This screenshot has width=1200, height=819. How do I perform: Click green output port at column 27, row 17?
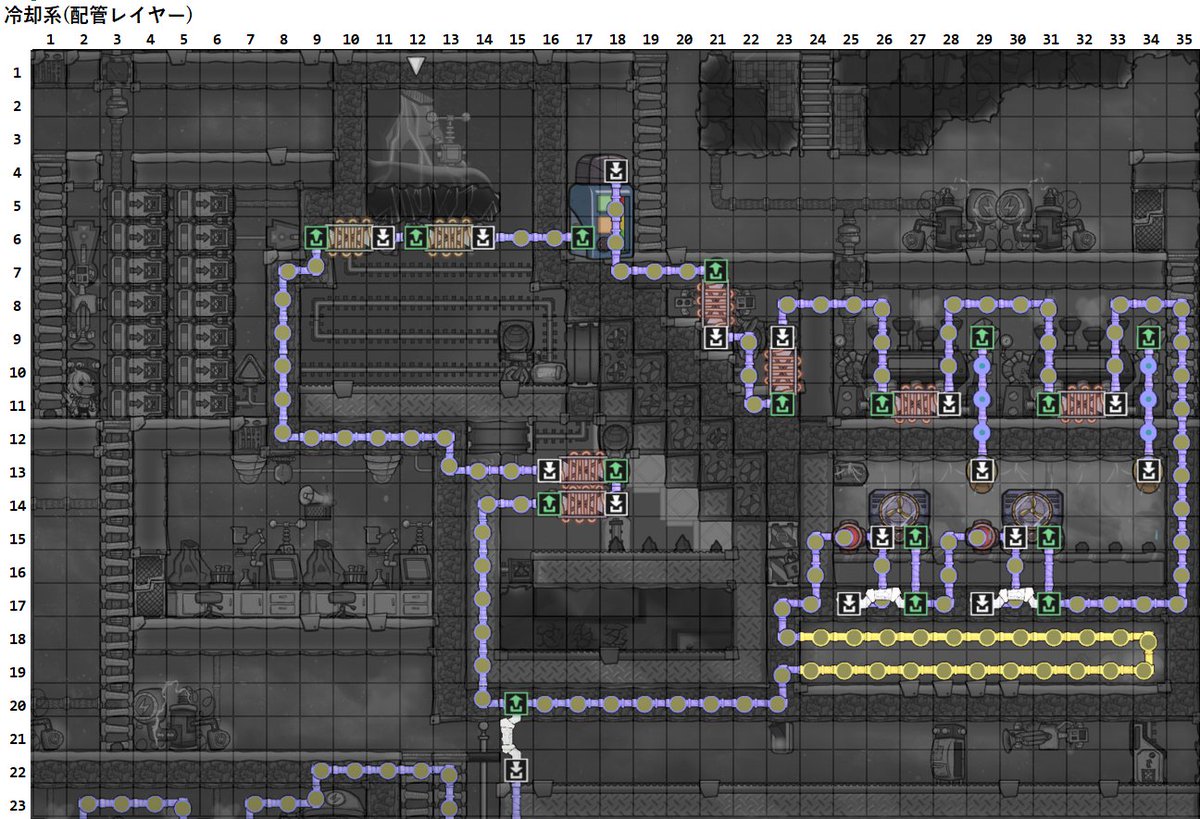[x=916, y=604]
